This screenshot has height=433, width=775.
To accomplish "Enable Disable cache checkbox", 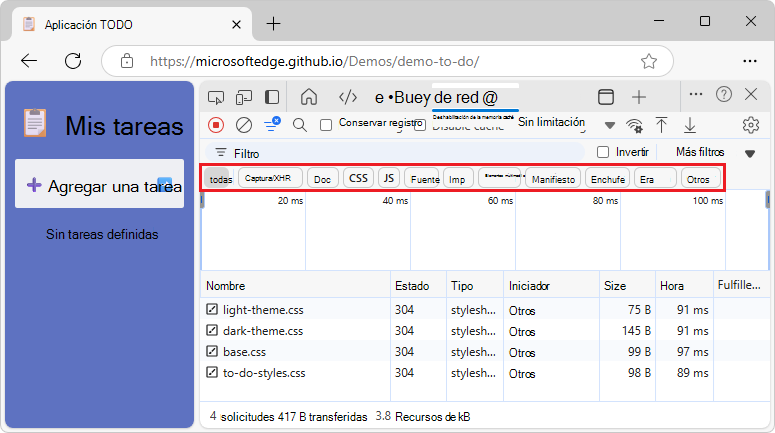I will point(420,125).
